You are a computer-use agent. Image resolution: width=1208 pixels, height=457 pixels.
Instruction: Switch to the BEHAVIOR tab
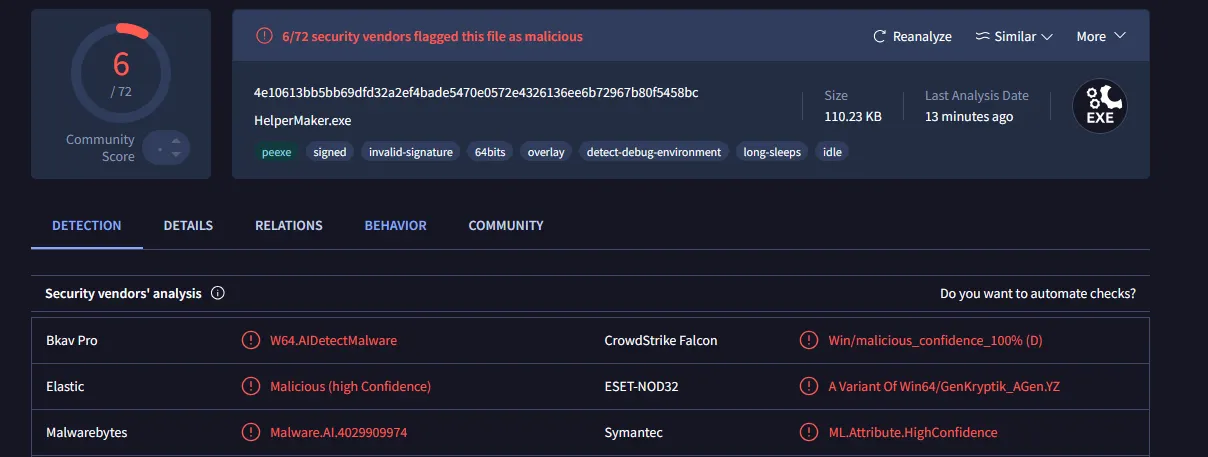[396, 226]
